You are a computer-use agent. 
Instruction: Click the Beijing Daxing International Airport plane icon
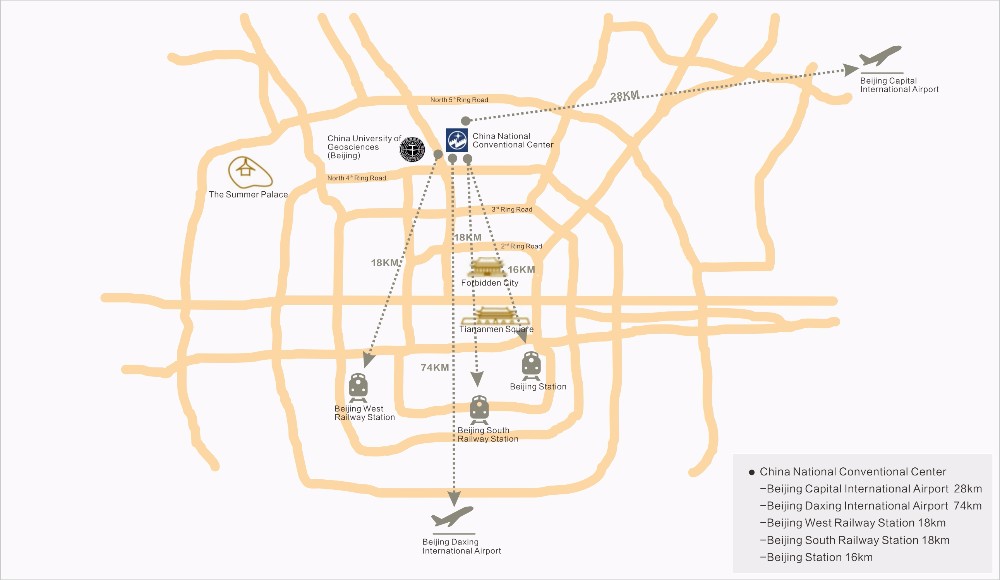click(452, 517)
